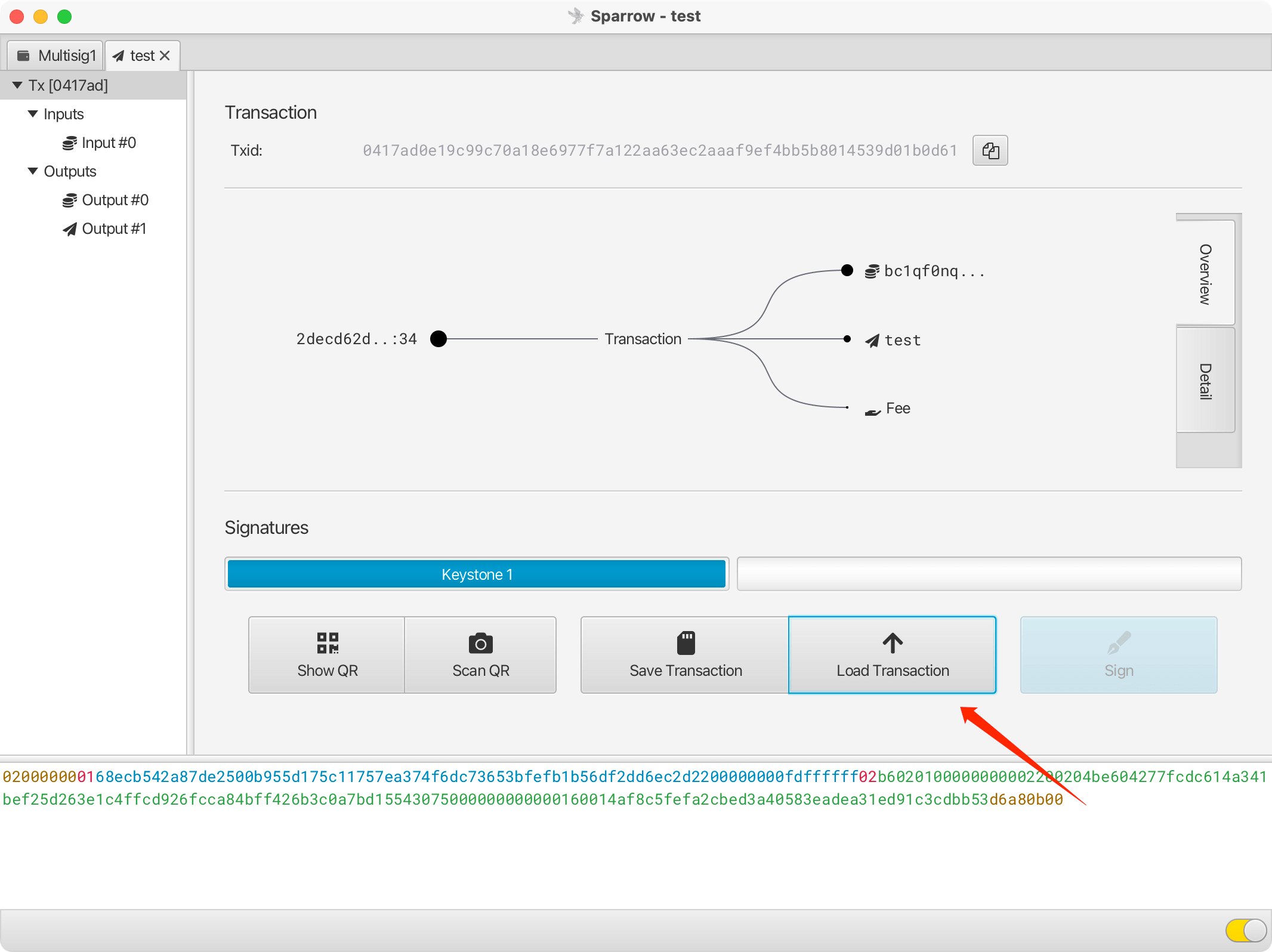Select the Keystone 1 signature button
The width and height of the screenshot is (1272, 952).
pyautogui.click(x=478, y=574)
